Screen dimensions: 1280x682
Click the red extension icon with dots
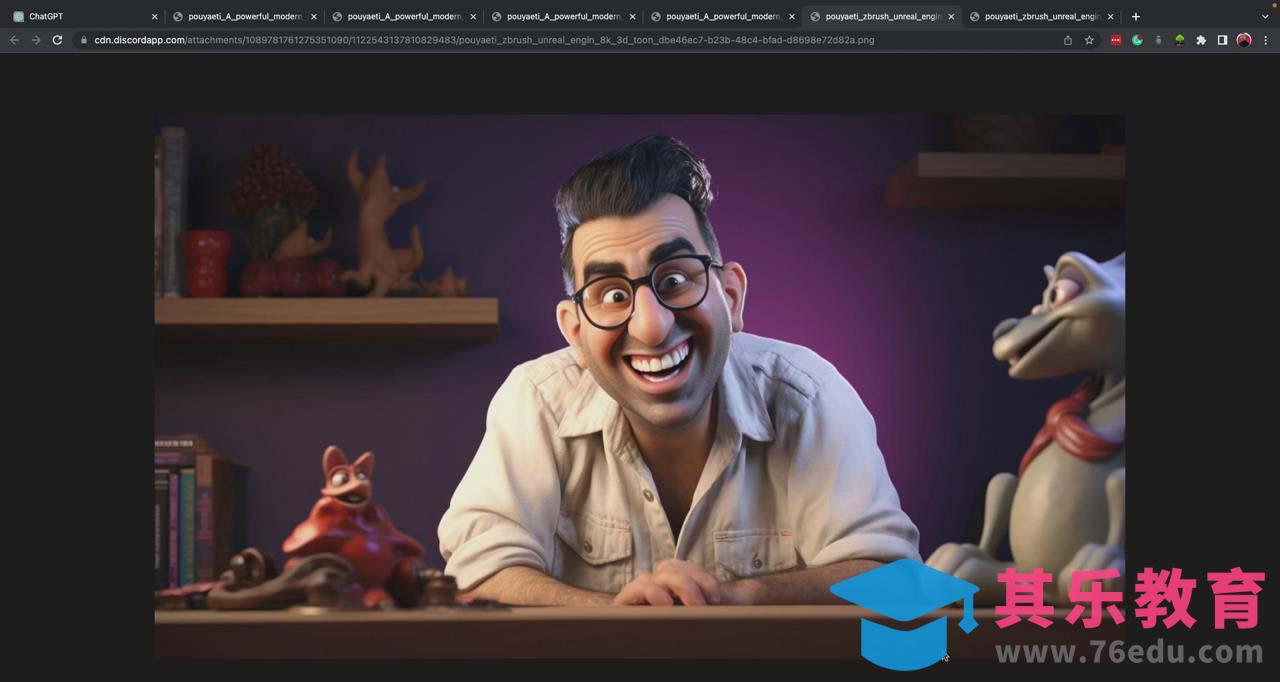point(1116,40)
